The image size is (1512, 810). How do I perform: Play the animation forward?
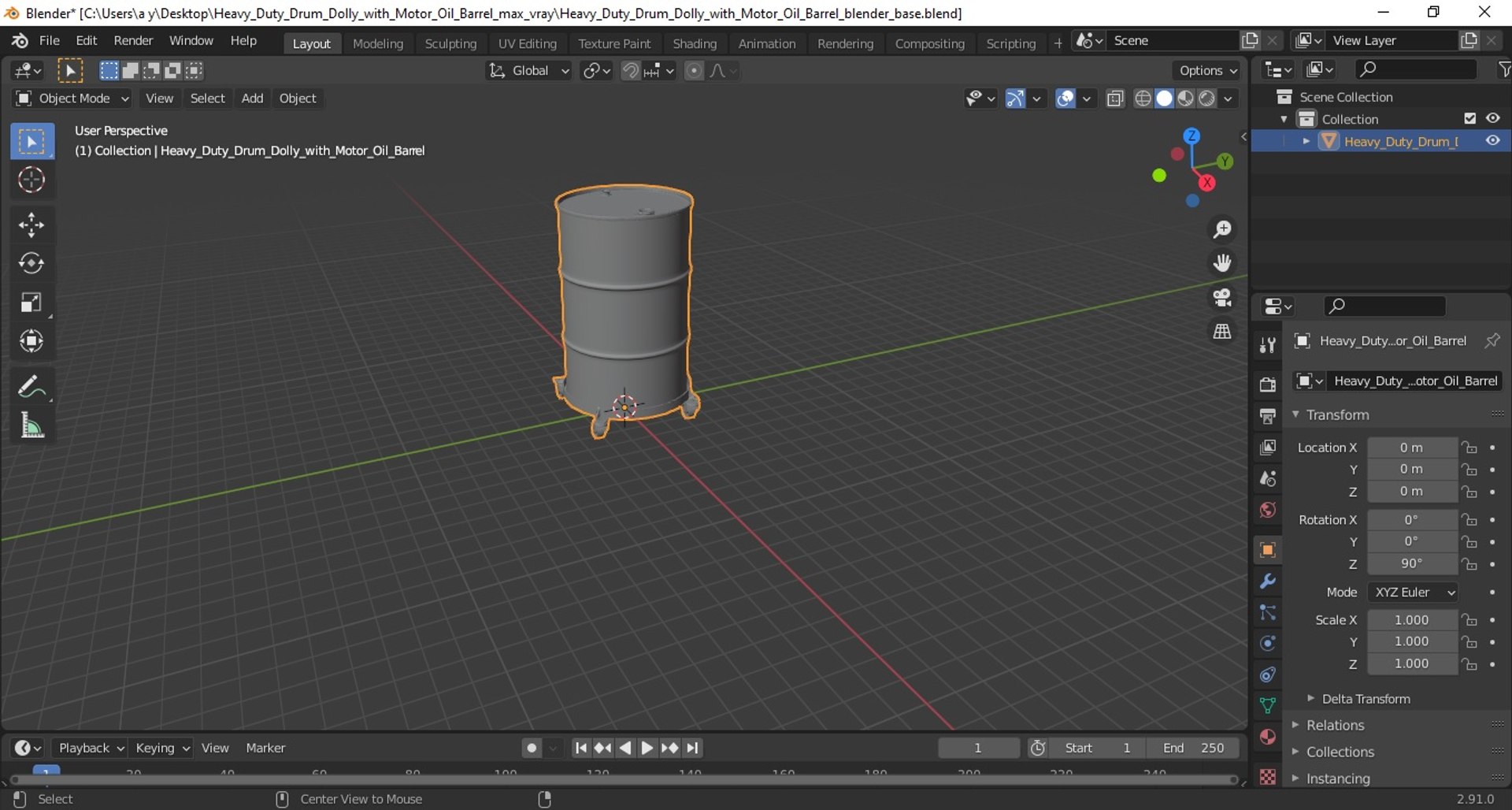click(647, 748)
